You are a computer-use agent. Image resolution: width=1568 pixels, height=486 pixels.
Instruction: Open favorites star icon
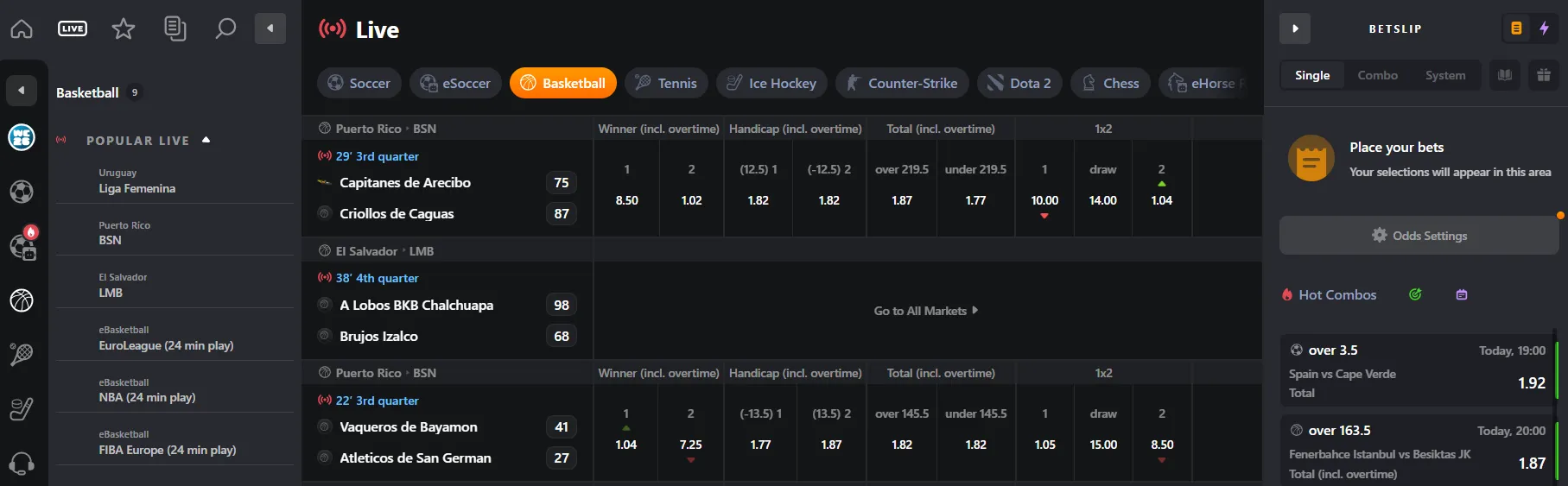click(124, 28)
